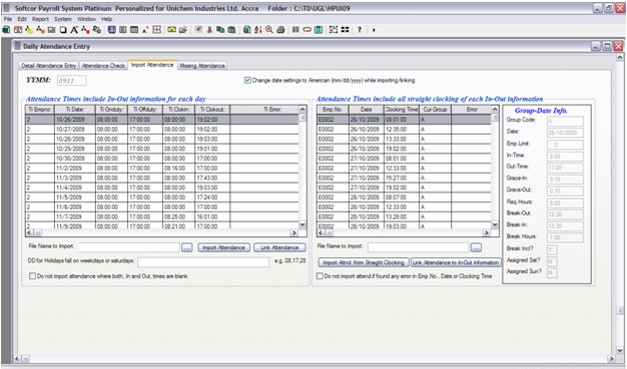Switch to Missing Attendance tab
Image resolution: width=627 pixels, height=369 pixels.
click(202, 66)
